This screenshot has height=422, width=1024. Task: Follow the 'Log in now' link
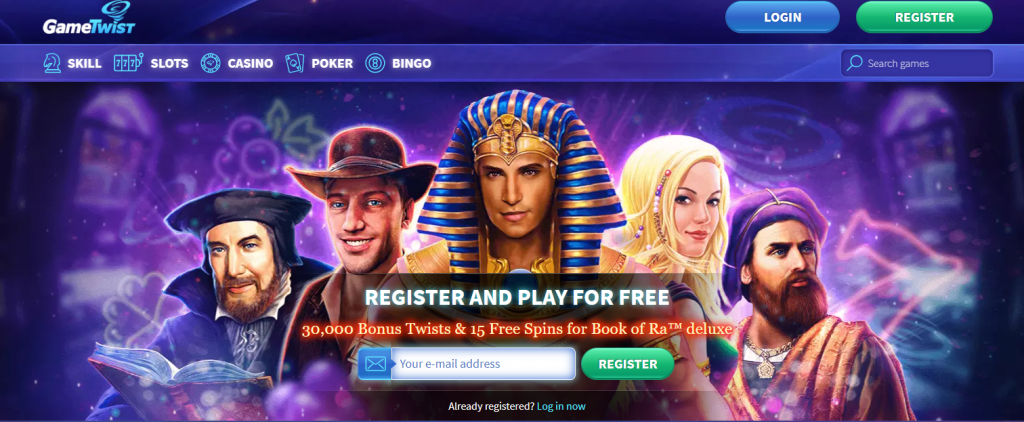[x=561, y=406]
